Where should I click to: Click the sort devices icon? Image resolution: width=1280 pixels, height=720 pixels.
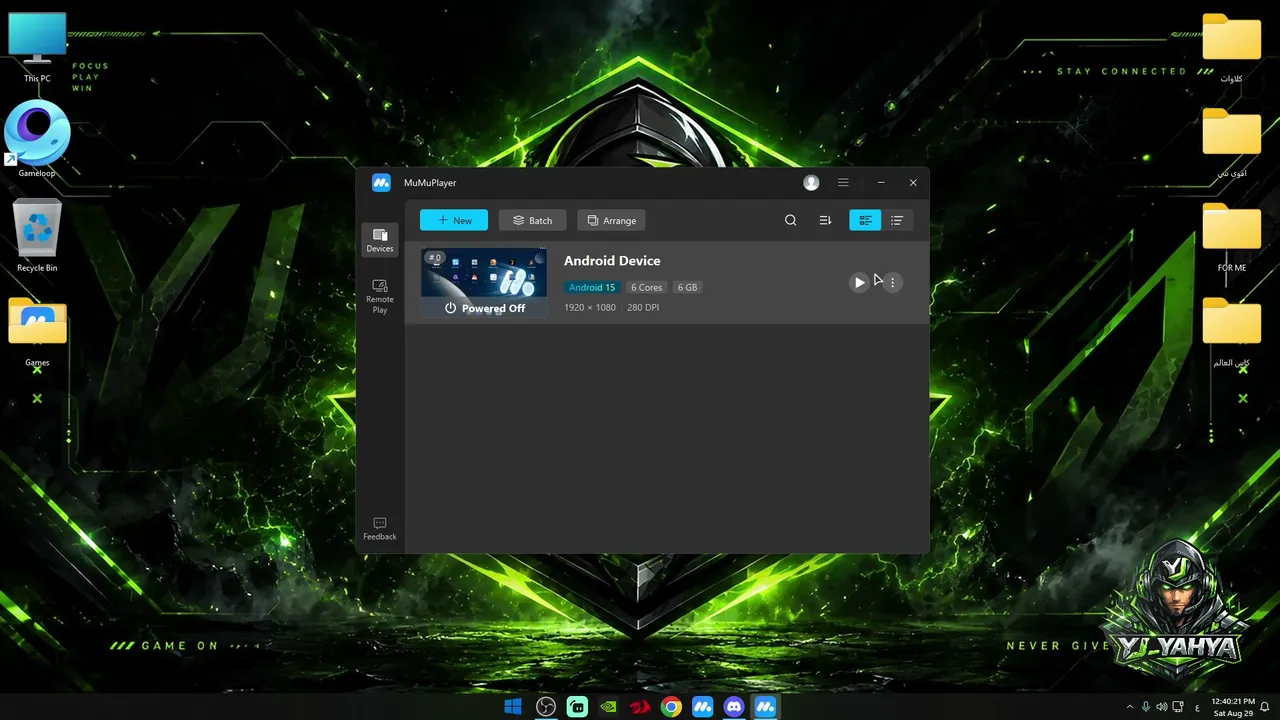tap(825, 220)
